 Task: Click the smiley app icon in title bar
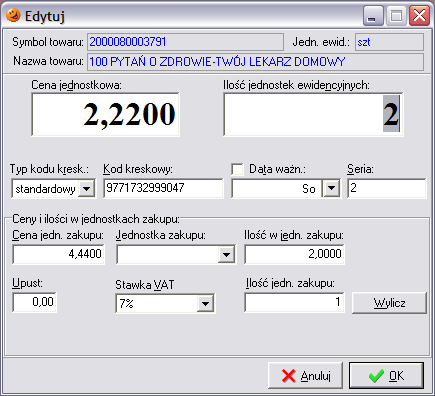[13, 15]
